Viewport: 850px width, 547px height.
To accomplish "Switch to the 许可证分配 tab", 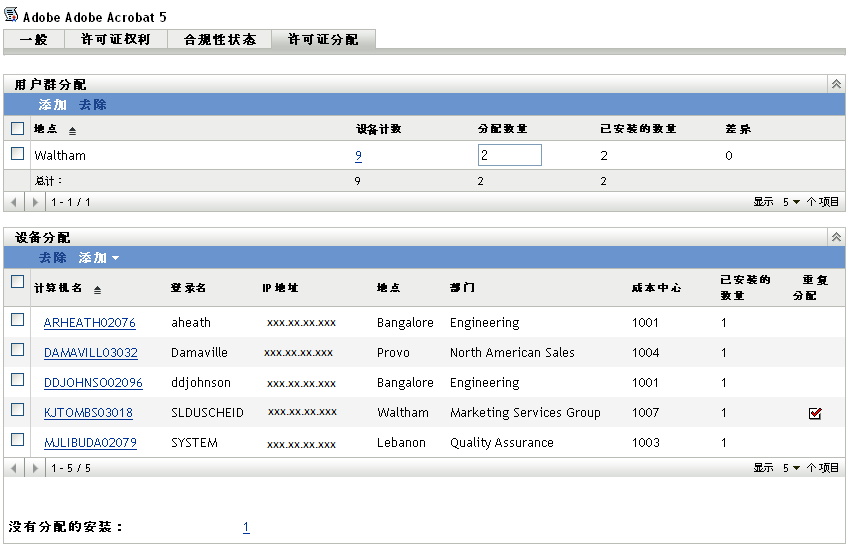I will [x=323, y=39].
